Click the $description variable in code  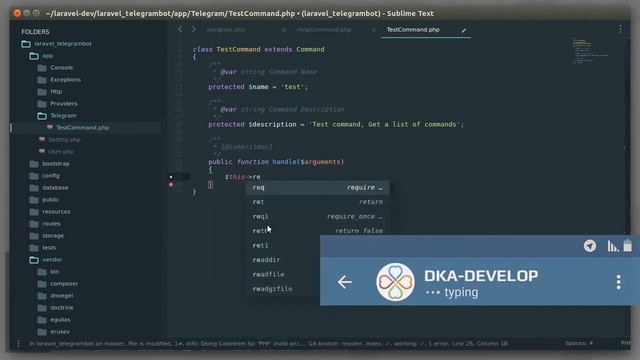click(x=272, y=124)
